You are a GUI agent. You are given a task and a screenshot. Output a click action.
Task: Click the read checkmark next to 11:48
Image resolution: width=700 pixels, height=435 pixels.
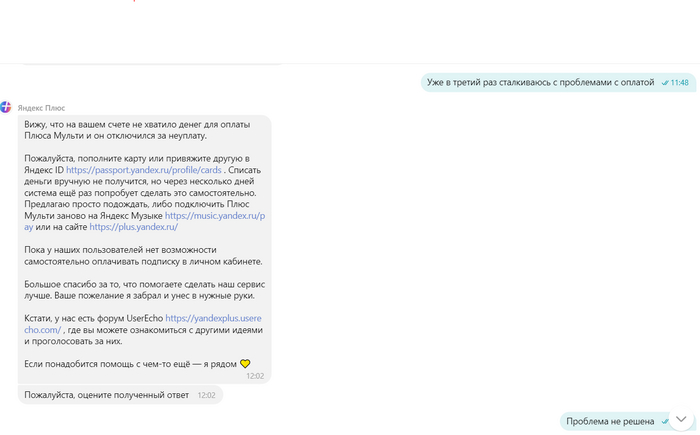[665, 83]
